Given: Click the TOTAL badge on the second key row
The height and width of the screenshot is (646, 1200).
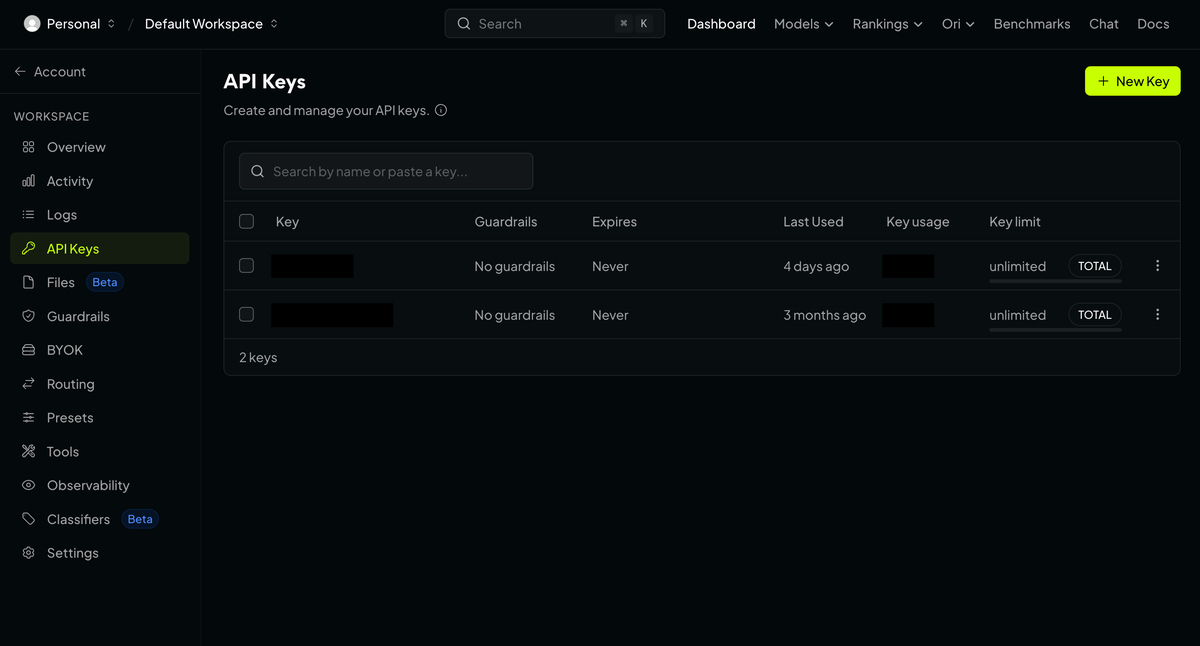Looking at the screenshot, I should coord(1095,314).
